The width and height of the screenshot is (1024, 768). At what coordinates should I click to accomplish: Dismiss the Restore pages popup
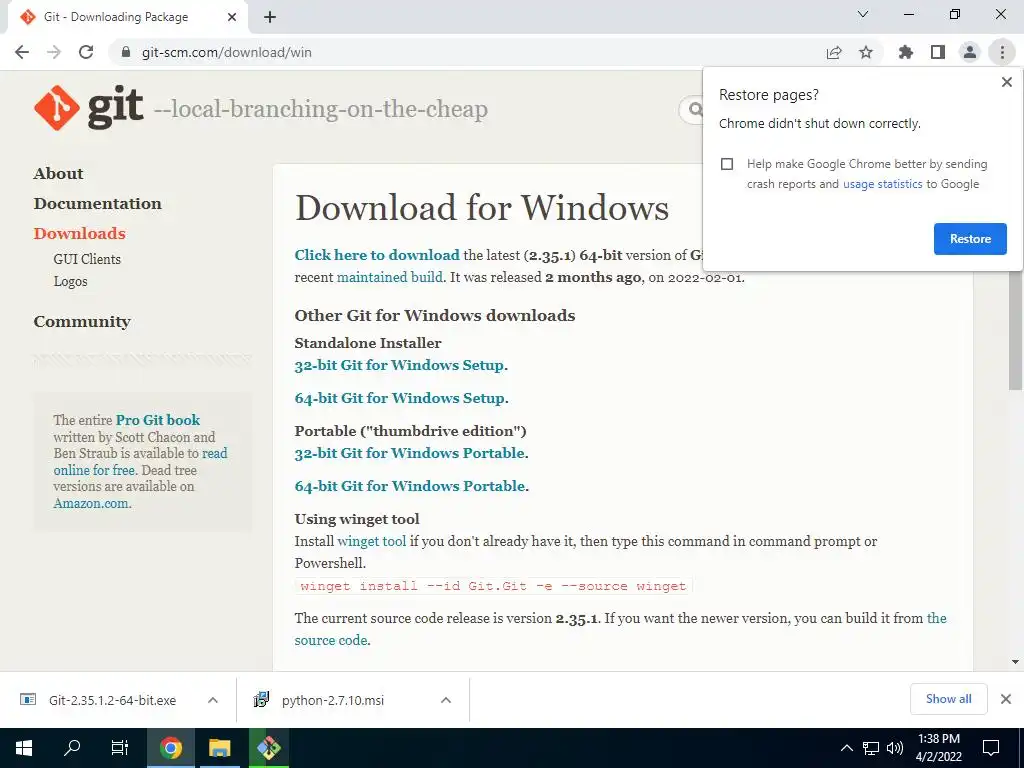(1007, 82)
